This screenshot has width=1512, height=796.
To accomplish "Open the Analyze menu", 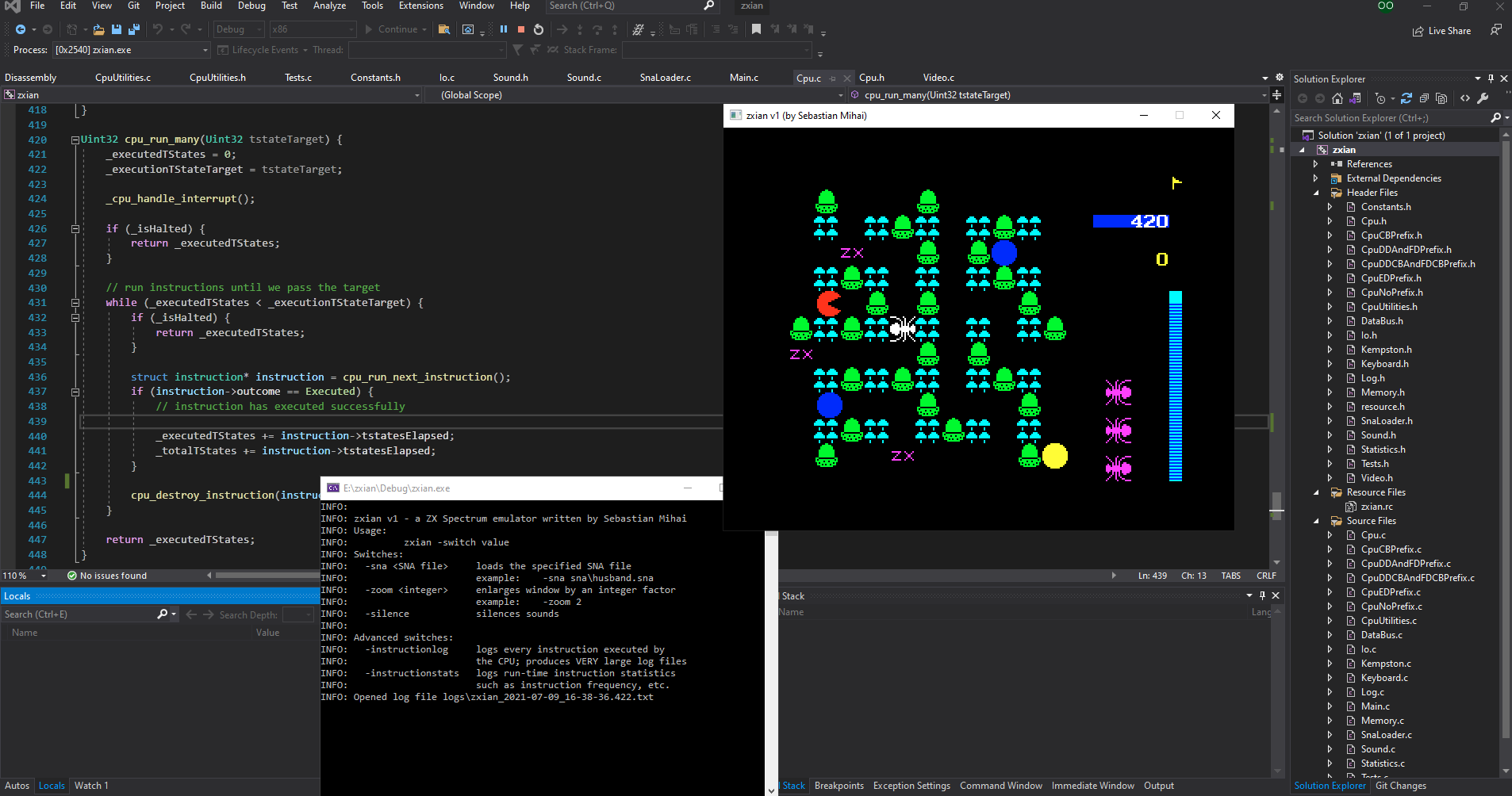I will pos(329,6).
